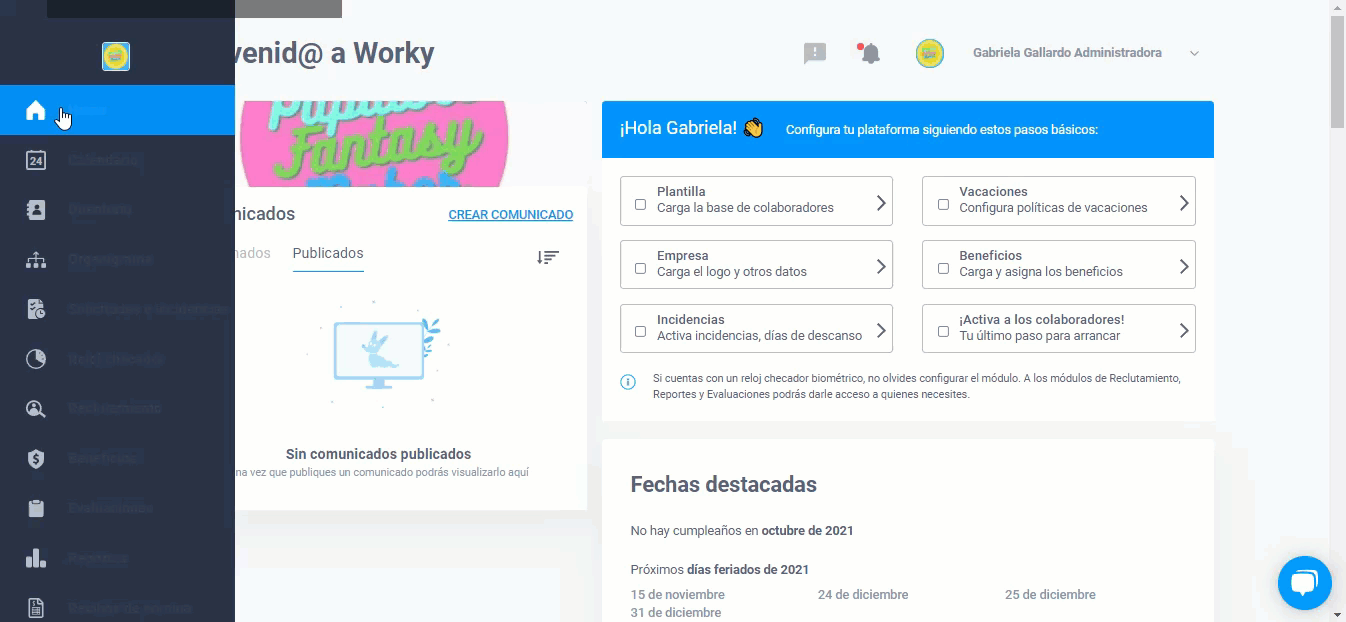Screen dimensions: 1346x622
Task: Open the Calendar icon in sidebar
Action: pos(36,160)
